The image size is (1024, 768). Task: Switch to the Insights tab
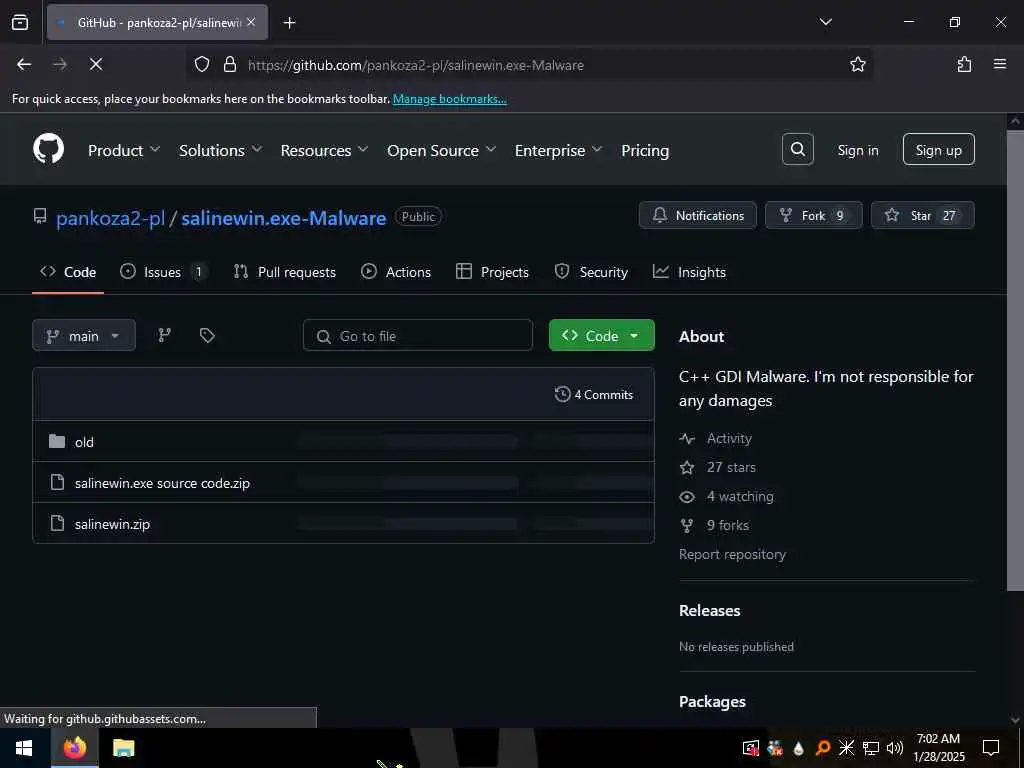[690, 272]
